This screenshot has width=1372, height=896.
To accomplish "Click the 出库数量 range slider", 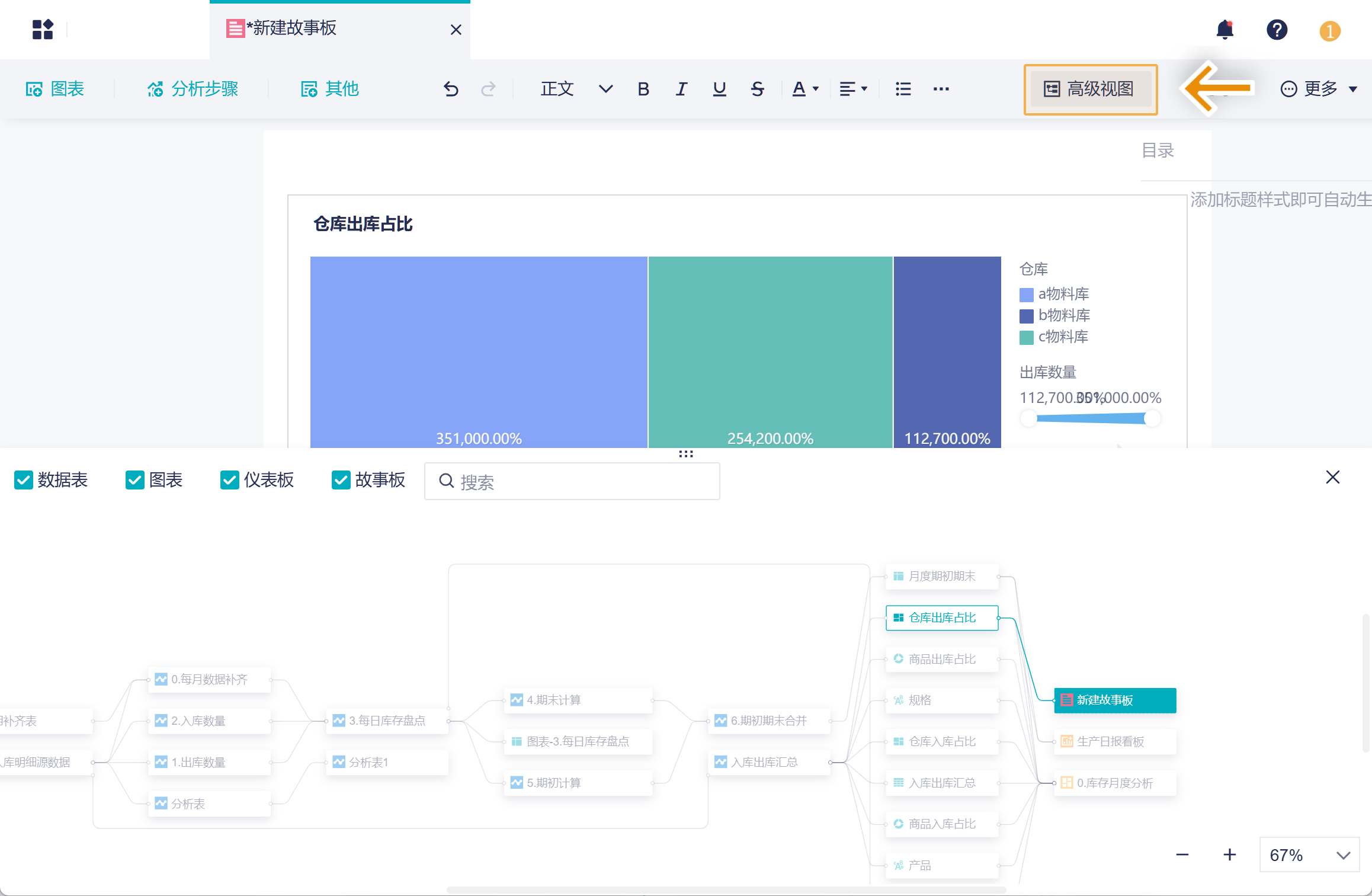I will (1090, 418).
